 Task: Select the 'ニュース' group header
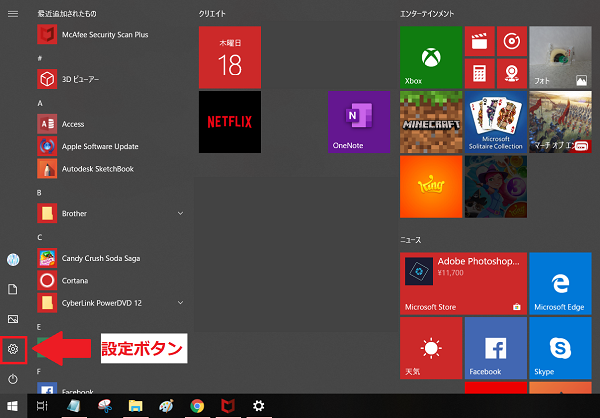point(411,240)
